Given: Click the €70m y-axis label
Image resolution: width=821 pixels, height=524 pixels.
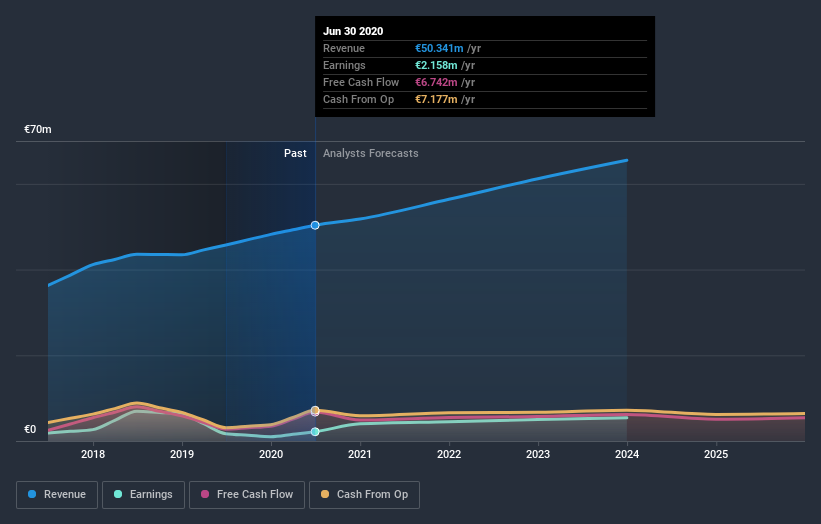Looking at the screenshot, I should click(38, 129).
